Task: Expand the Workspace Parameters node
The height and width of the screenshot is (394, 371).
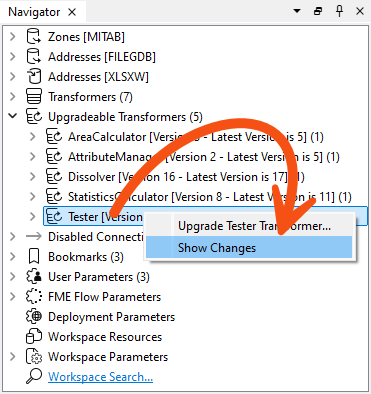Action: pyautogui.click(x=13, y=357)
